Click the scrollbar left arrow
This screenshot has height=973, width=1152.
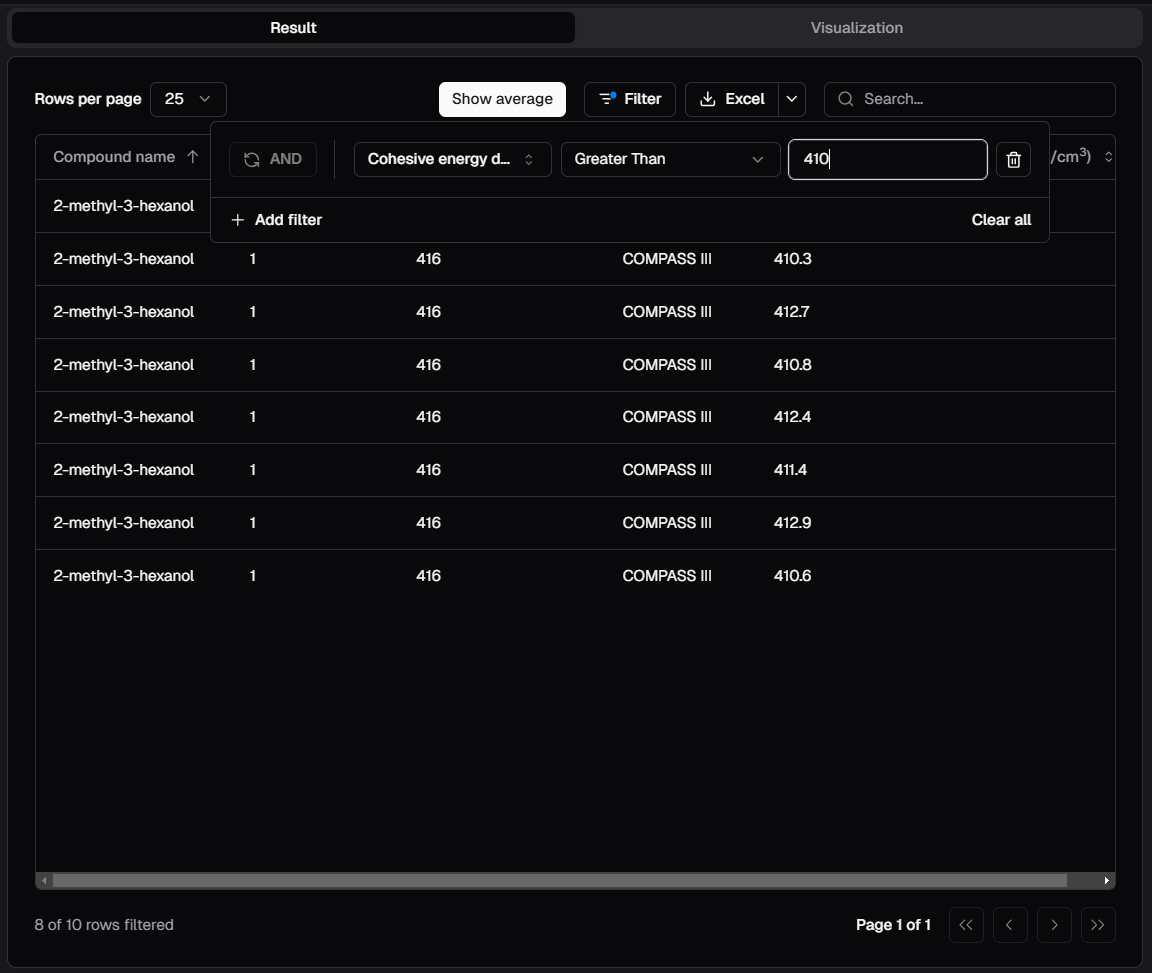click(44, 881)
